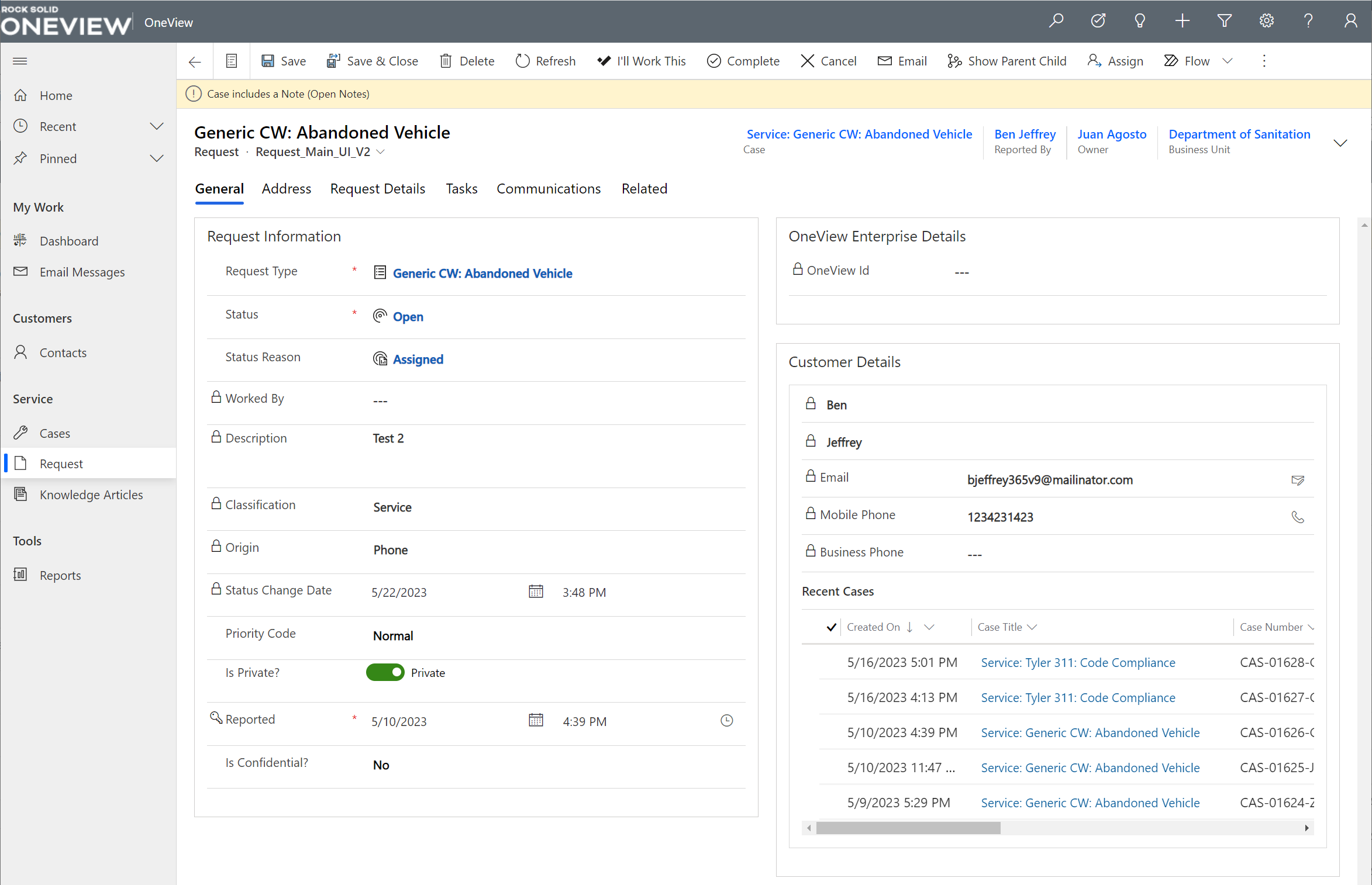
Task: Click the Assigned status reason link
Action: pyautogui.click(x=418, y=359)
